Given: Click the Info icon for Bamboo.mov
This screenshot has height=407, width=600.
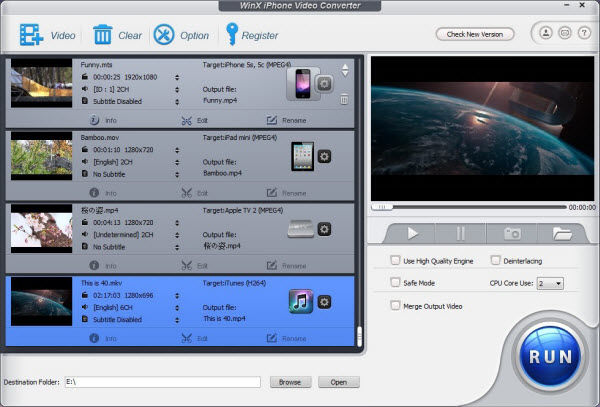Looking at the screenshot, I should [x=94, y=193].
